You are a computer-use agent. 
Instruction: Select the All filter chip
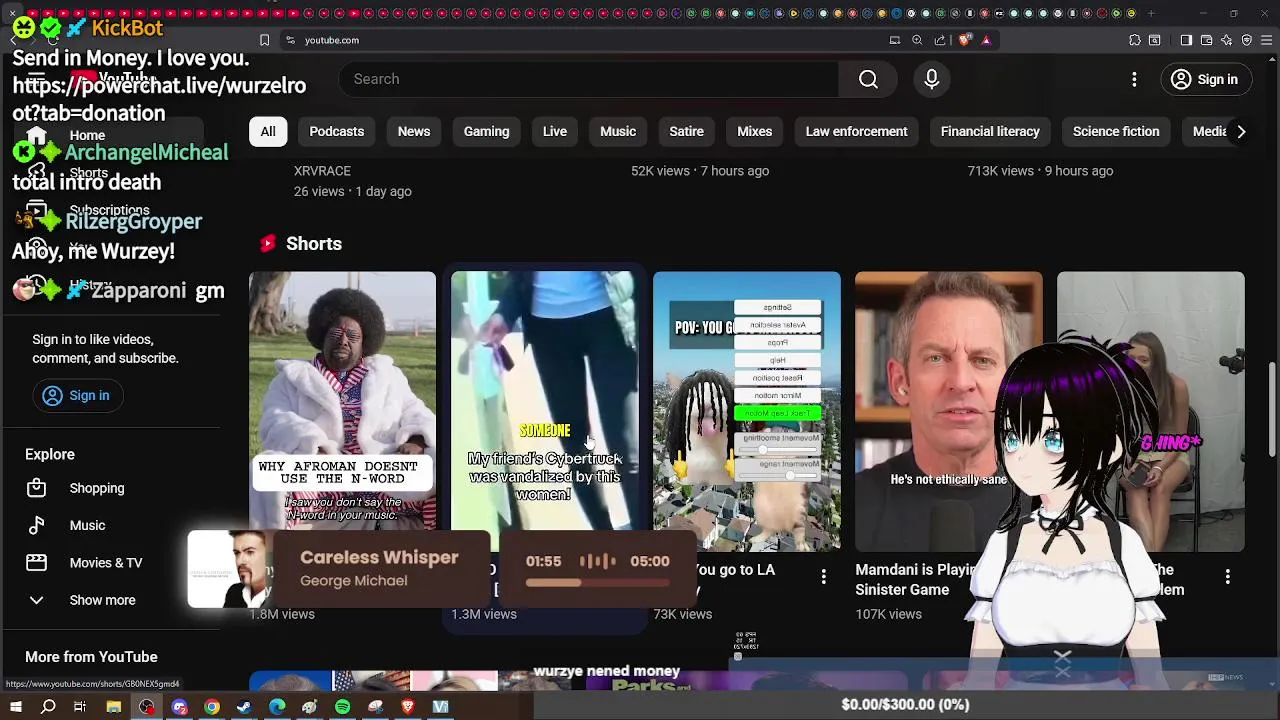[x=268, y=131]
